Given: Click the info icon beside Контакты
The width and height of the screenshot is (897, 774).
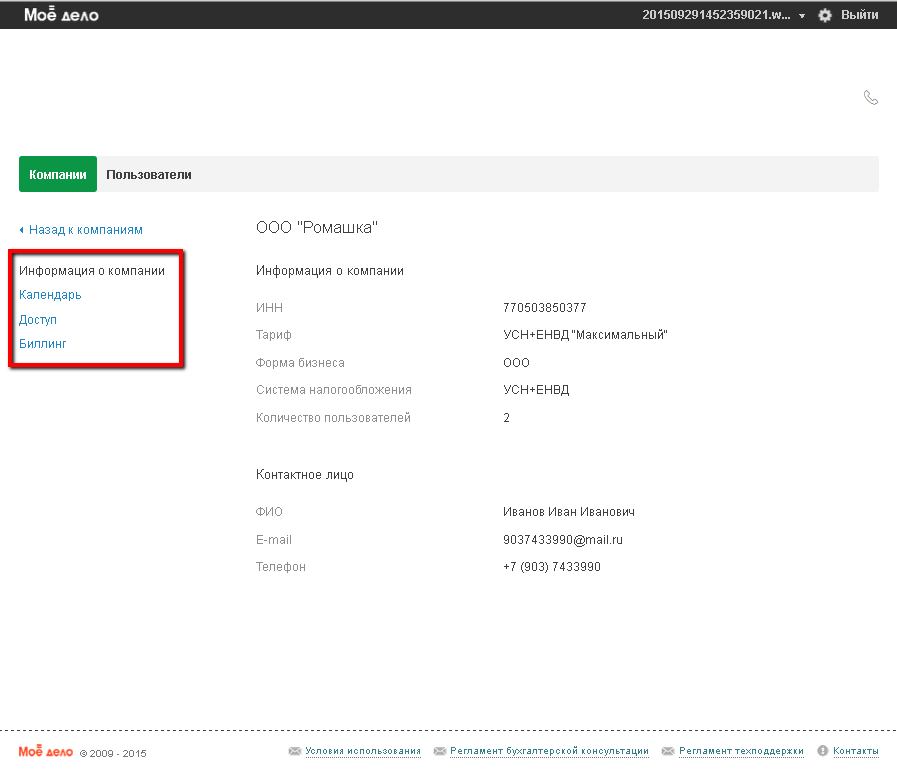Looking at the screenshot, I should [823, 751].
